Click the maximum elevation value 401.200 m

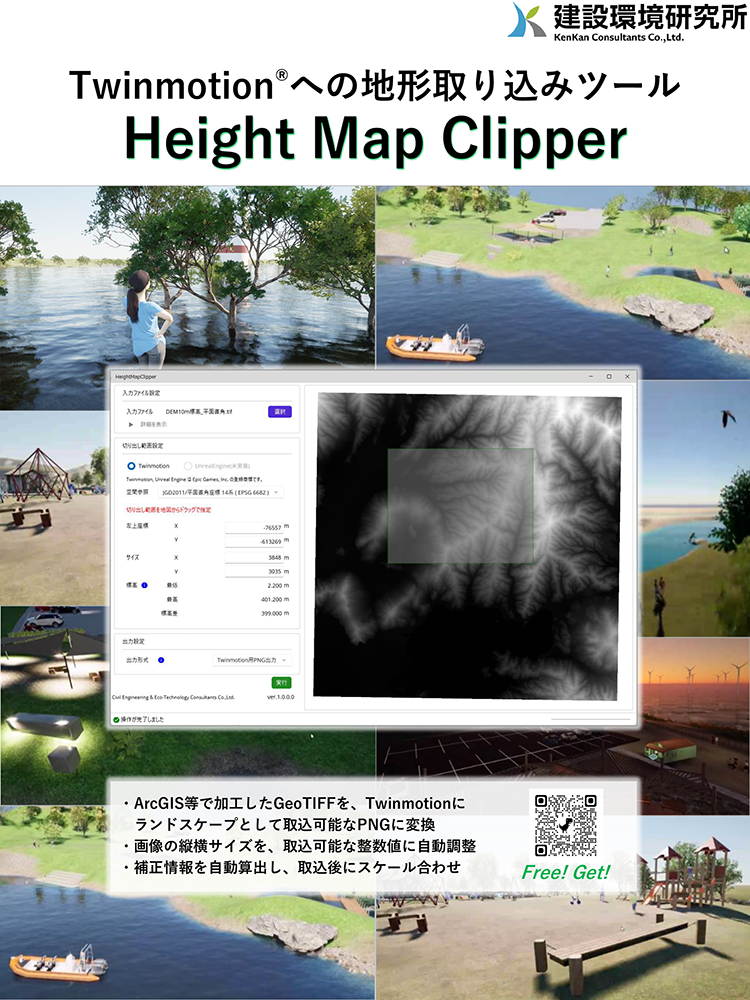click(x=275, y=599)
